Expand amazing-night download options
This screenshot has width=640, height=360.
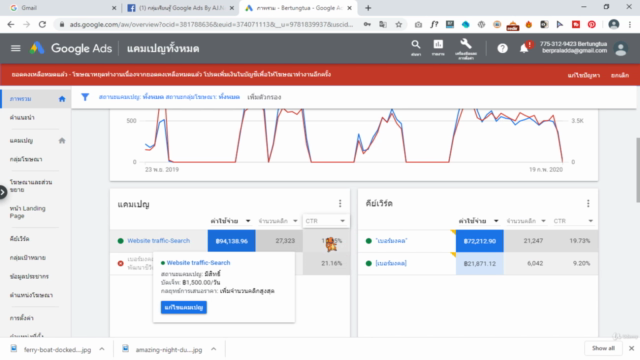(x=213, y=349)
